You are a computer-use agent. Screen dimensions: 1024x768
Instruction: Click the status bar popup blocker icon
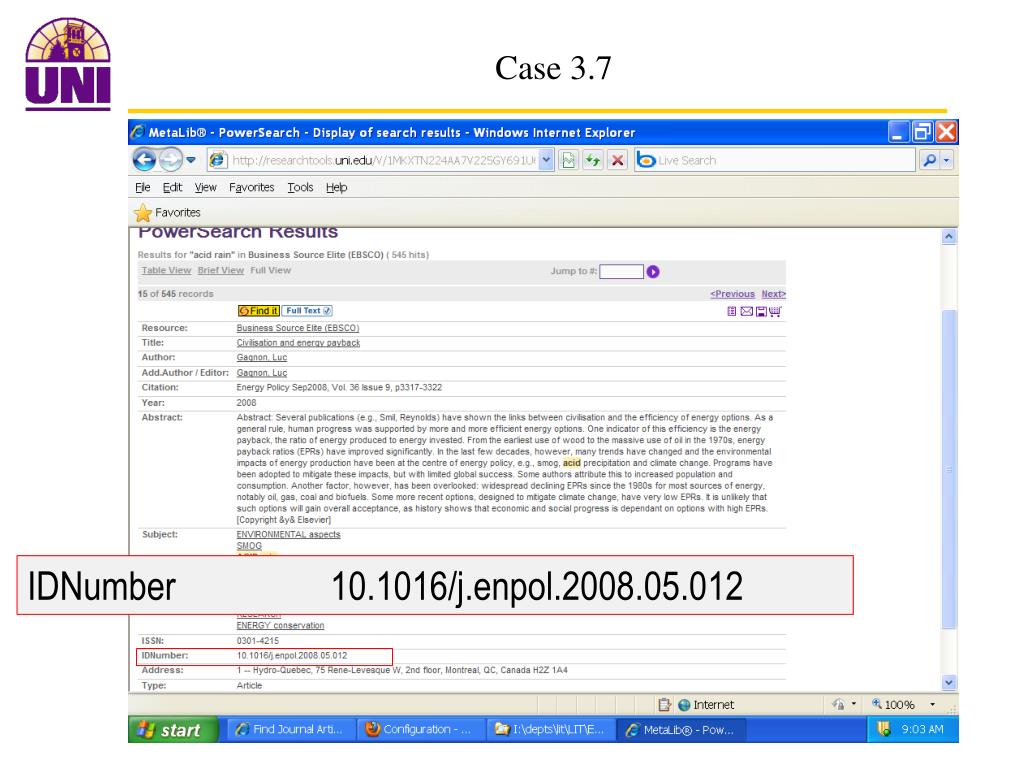point(665,705)
